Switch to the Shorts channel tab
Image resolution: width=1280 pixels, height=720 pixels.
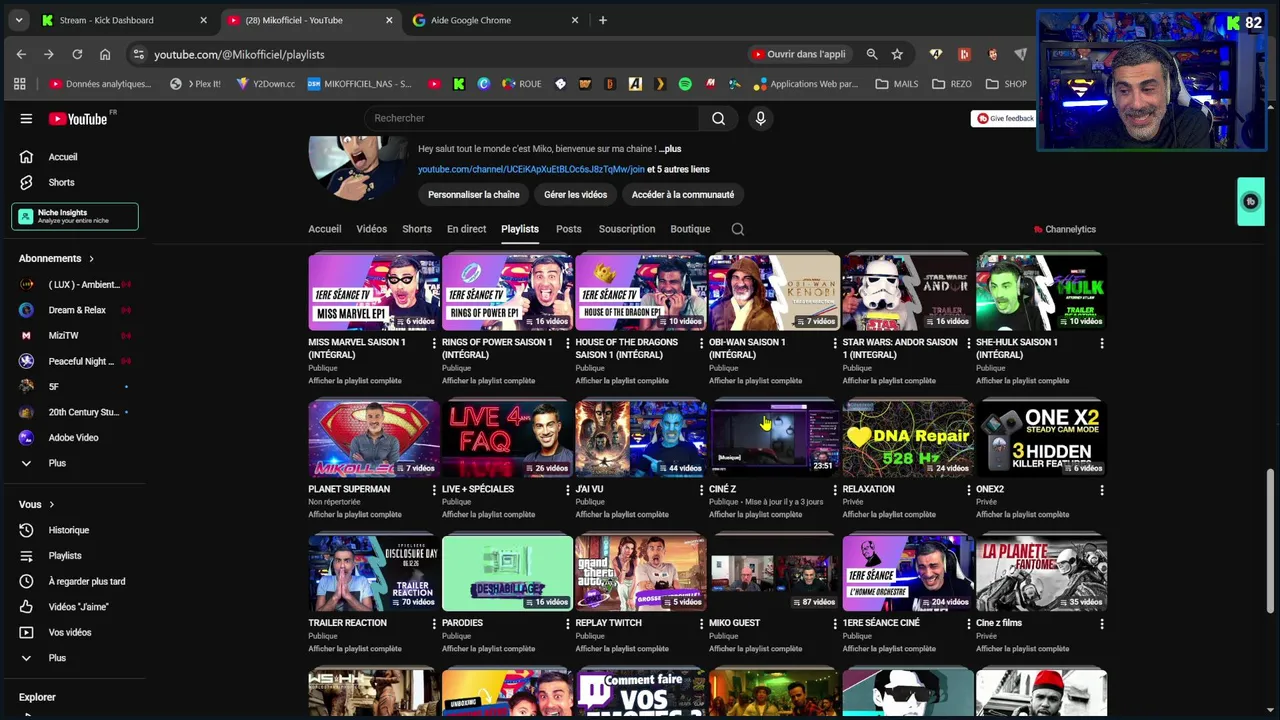[x=417, y=229]
